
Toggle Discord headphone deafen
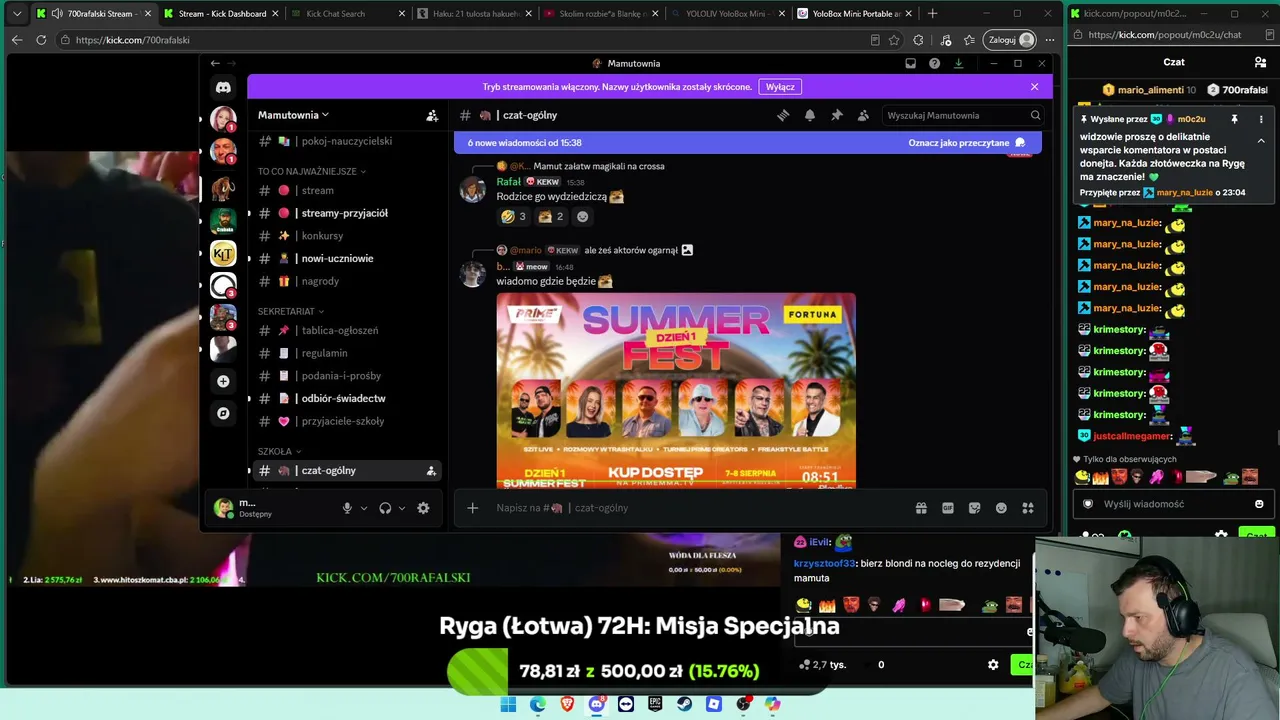(385, 508)
